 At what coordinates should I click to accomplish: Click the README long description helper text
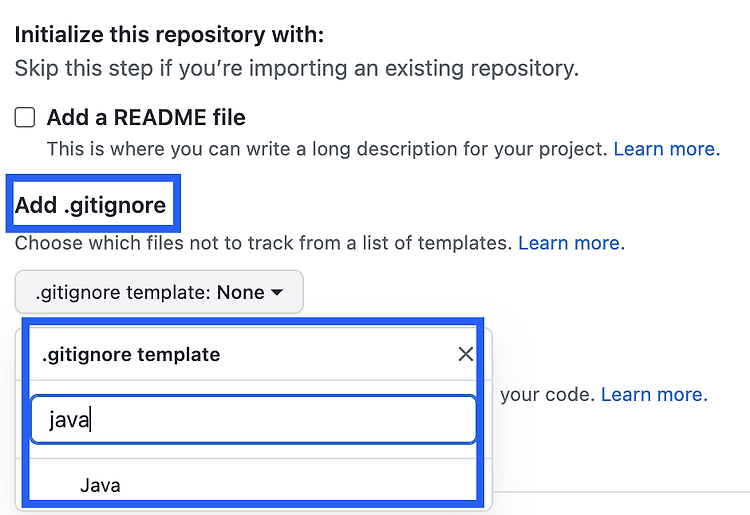[327, 149]
